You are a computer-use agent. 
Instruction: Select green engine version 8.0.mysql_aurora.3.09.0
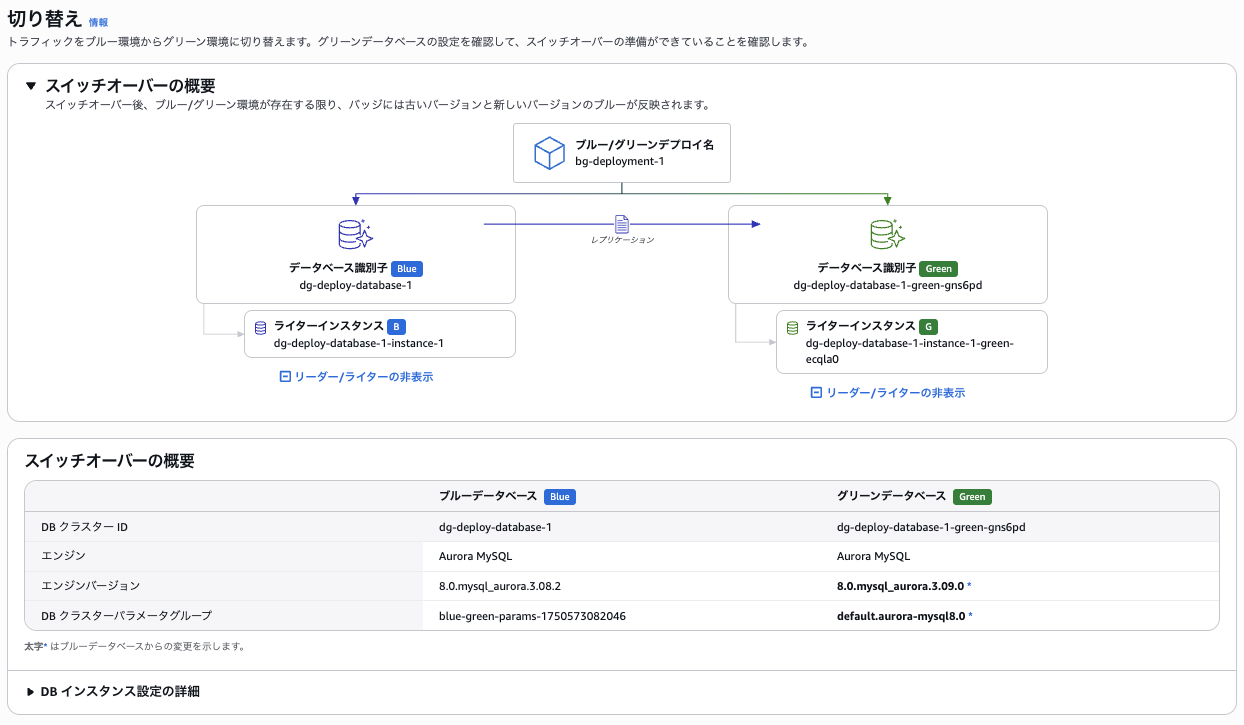pyautogui.click(x=900, y=586)
